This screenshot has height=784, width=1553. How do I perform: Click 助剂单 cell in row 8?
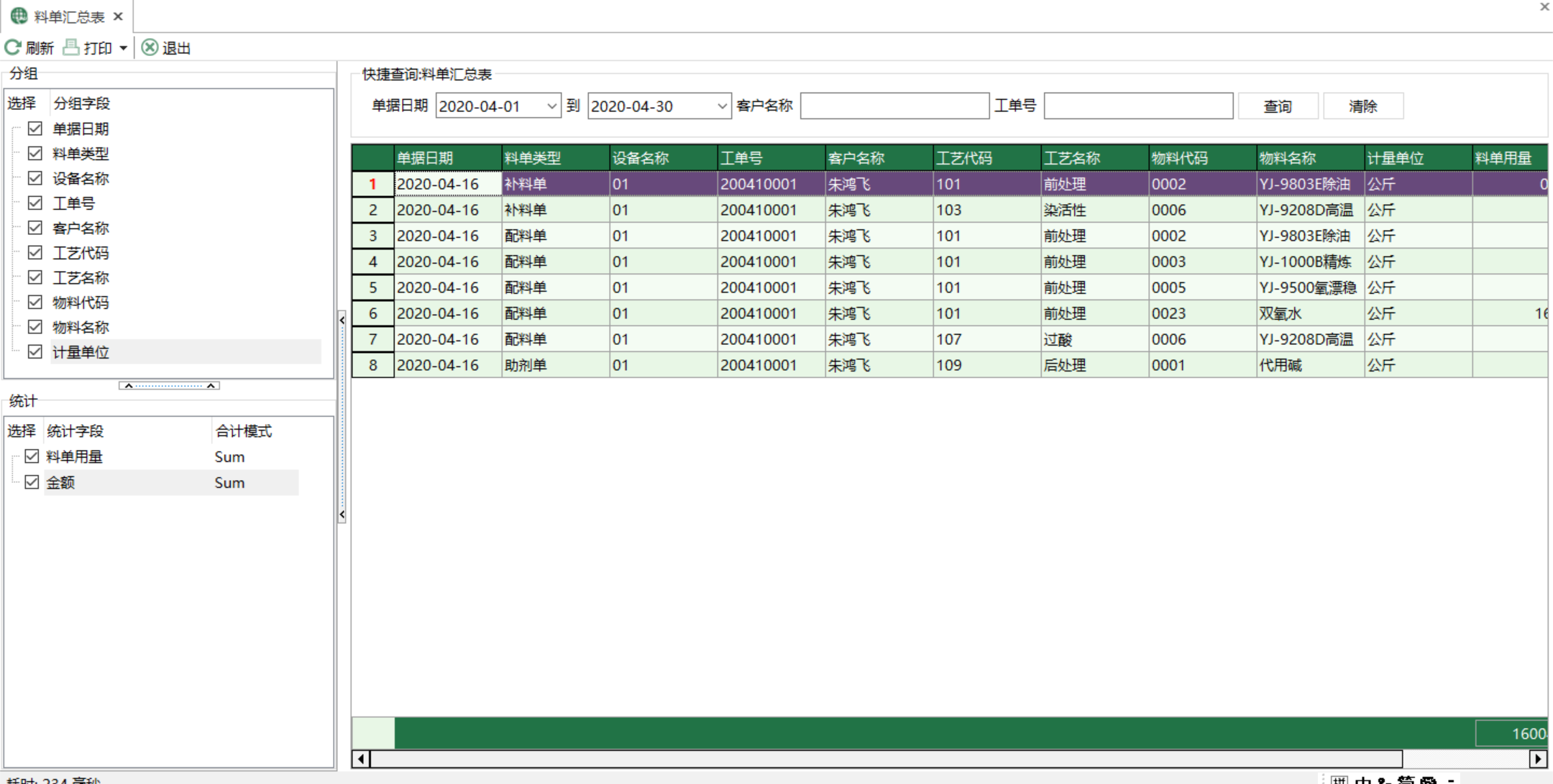(x=555, y=365)
